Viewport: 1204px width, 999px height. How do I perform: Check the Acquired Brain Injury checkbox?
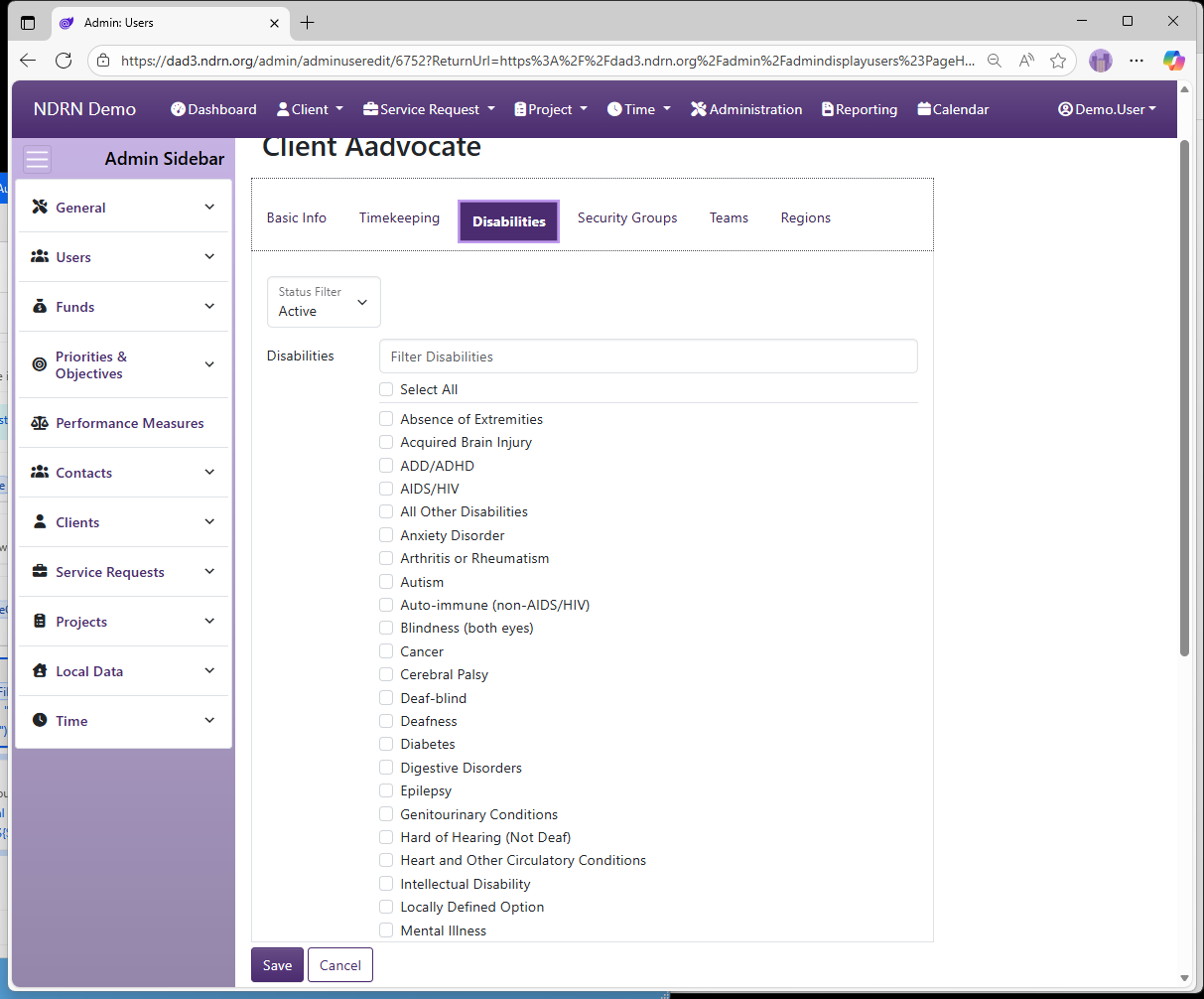pos(386,442)
